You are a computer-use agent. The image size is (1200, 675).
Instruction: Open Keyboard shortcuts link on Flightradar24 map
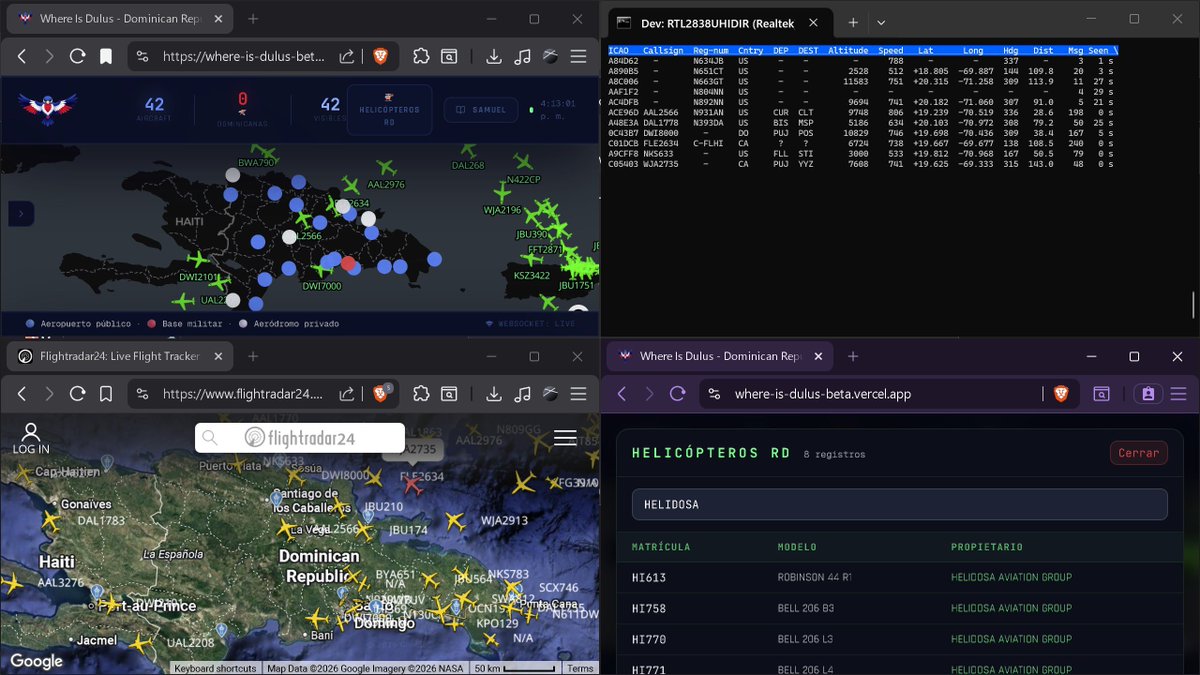215,668
